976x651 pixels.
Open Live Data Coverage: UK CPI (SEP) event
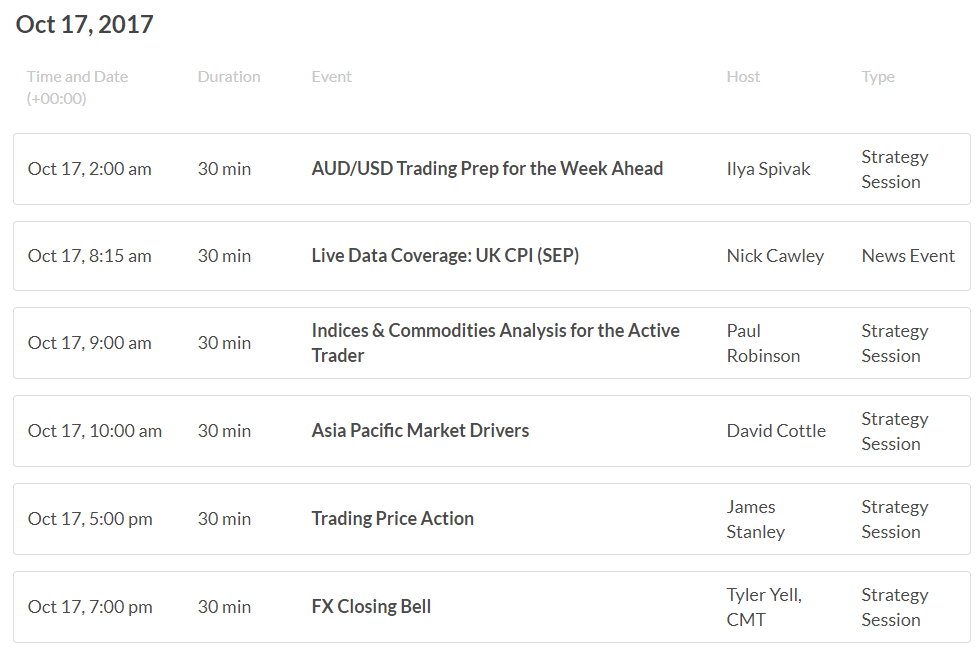(445, 256)
